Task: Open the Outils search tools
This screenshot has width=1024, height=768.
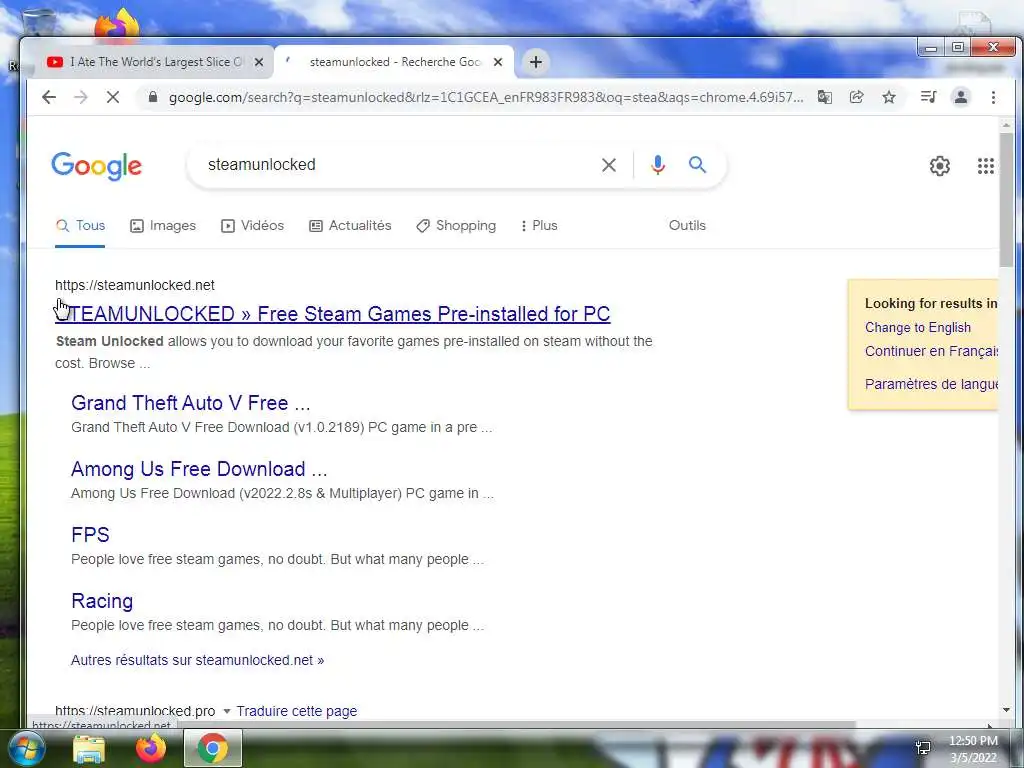Action: pos(687,226)
